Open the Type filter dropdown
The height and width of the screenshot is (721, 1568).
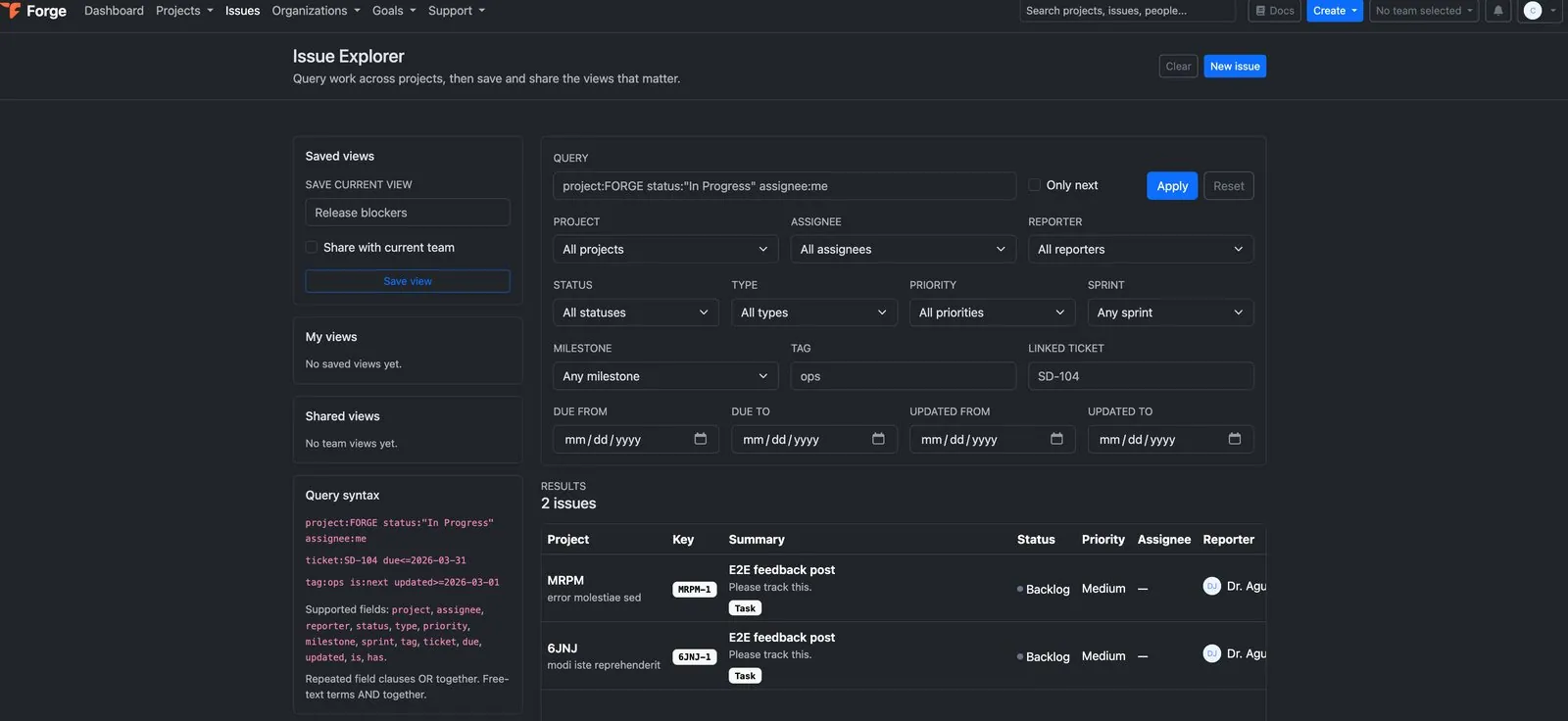814,312
